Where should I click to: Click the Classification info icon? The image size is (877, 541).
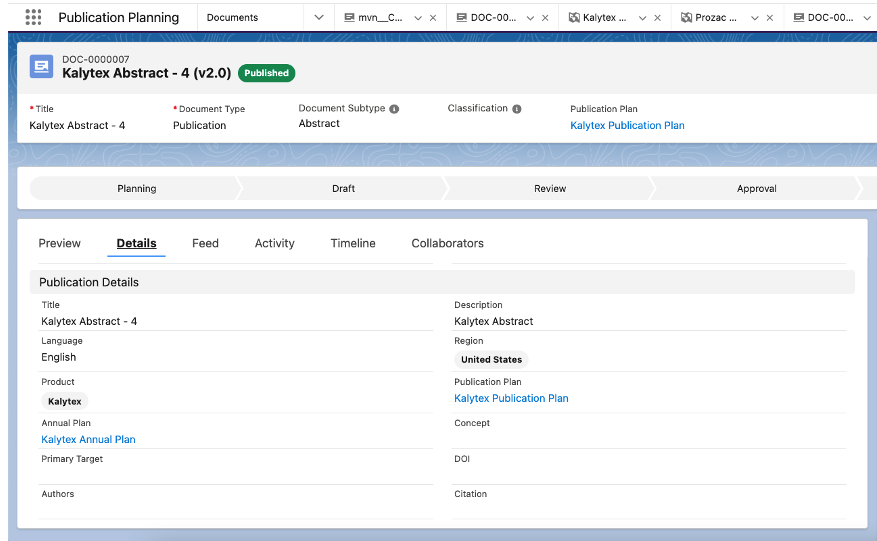pyautogui.click(x=517, y=109)
